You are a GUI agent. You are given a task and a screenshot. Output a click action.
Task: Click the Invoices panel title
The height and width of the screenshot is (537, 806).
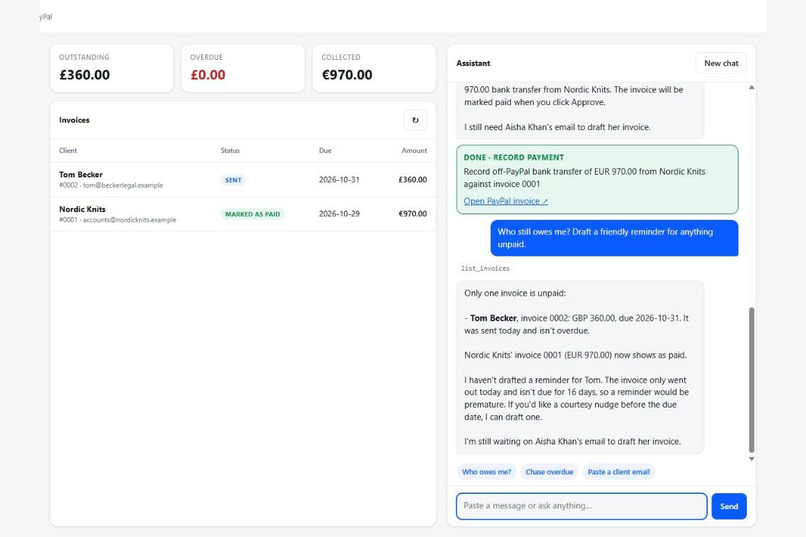tap(74, 120)
